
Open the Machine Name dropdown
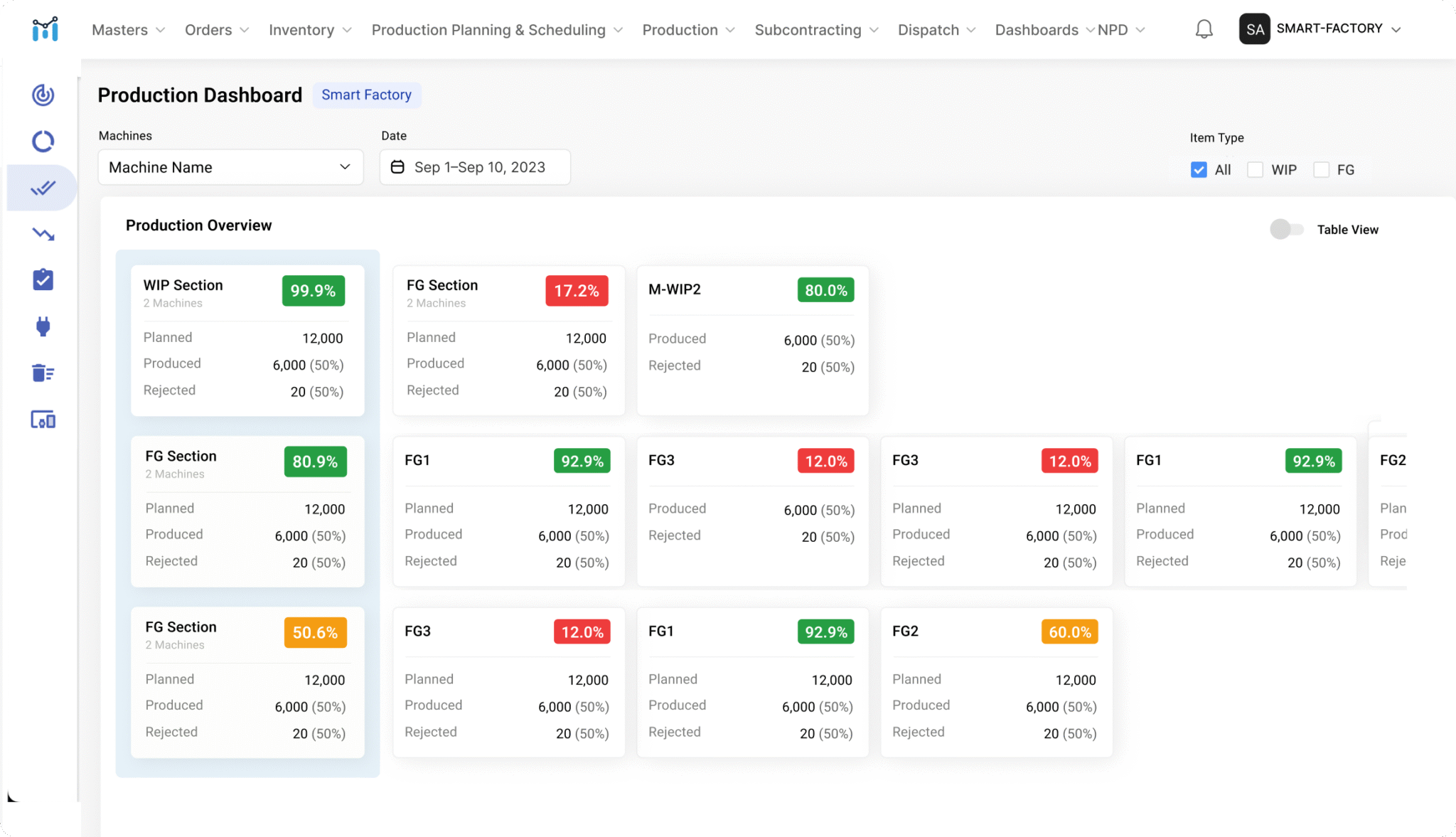click(x=230, y=167)
